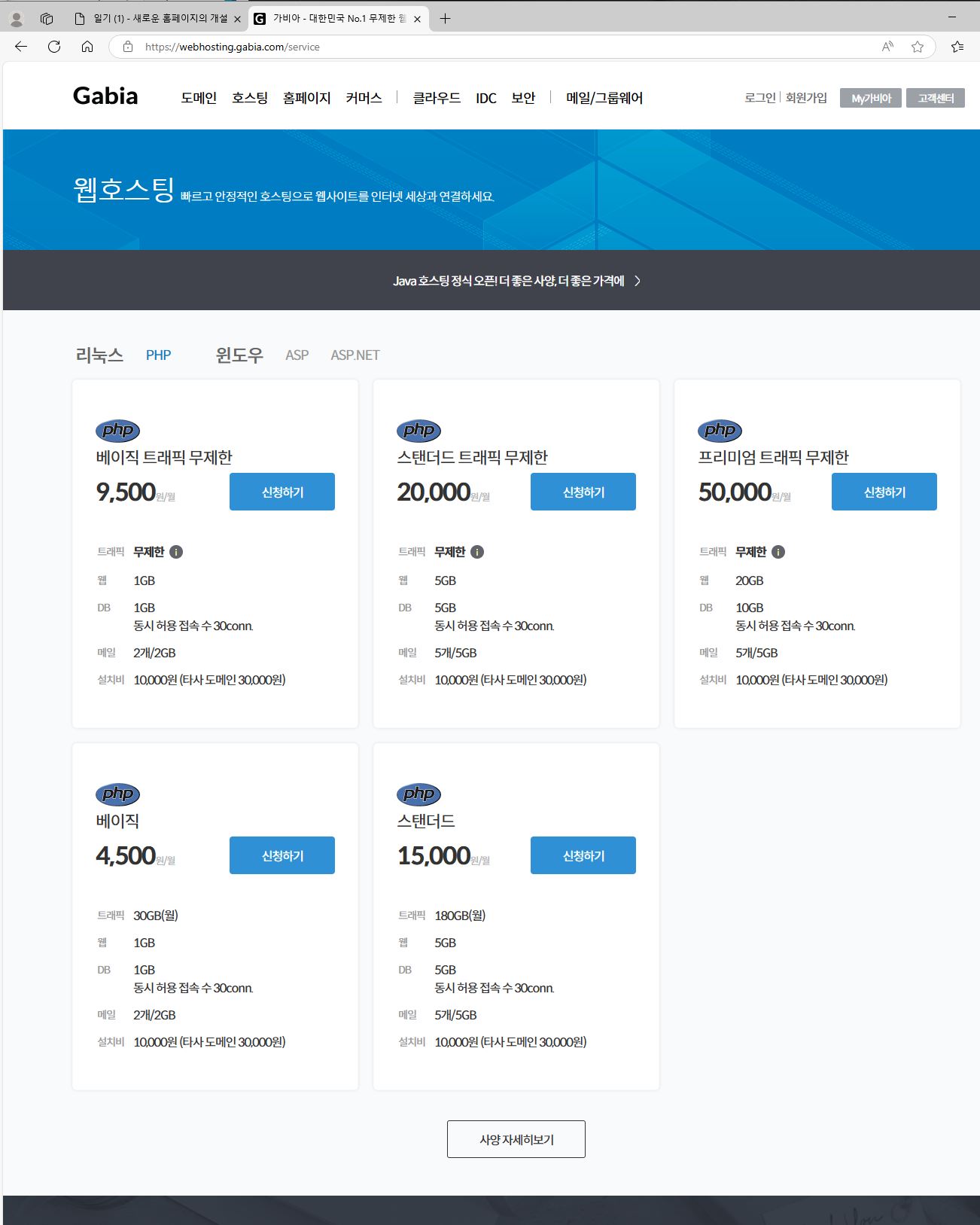The image size is (980, 1225).
Task: Click the Gabia logo
Action: [x=105, y=96]
